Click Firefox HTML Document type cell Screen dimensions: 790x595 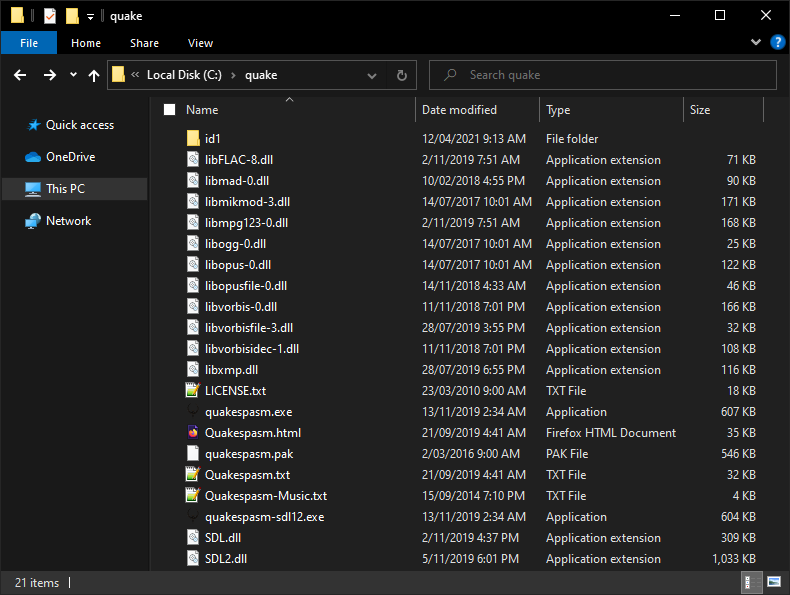click(x=611, y=433)
